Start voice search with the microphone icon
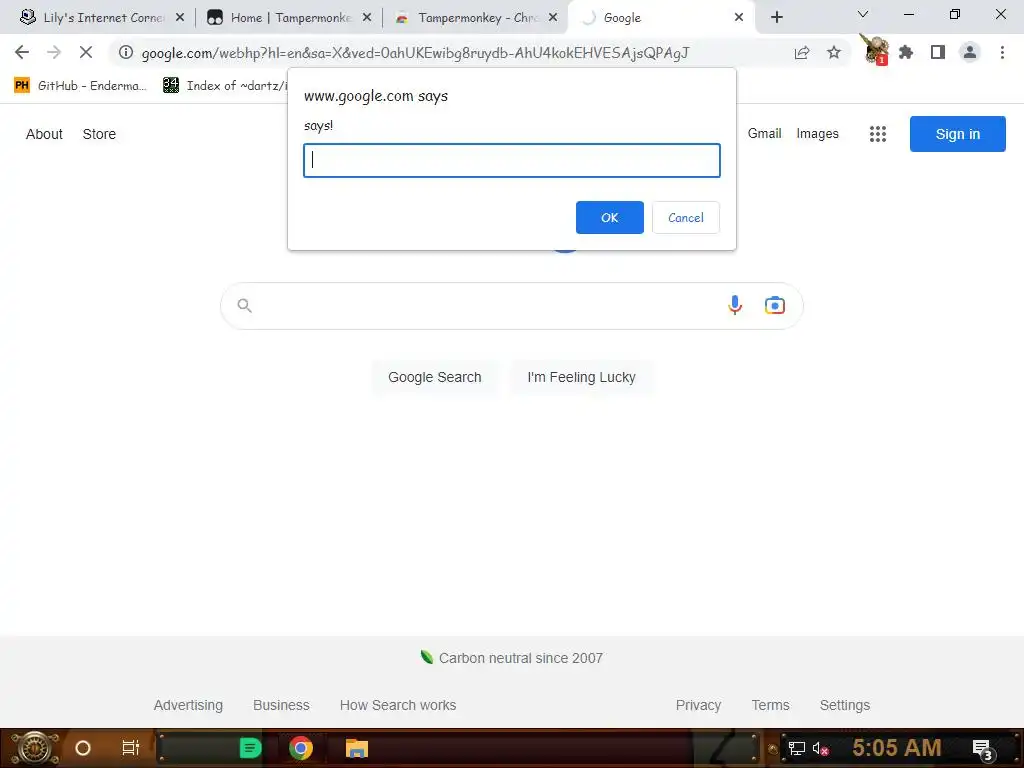The width and height of the screenshot is (1024, 768). pos(735,305)
